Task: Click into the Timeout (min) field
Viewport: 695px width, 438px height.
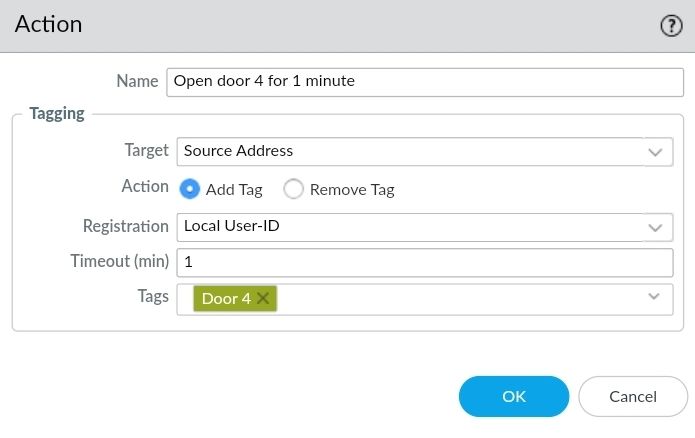Action: [424, 262]
